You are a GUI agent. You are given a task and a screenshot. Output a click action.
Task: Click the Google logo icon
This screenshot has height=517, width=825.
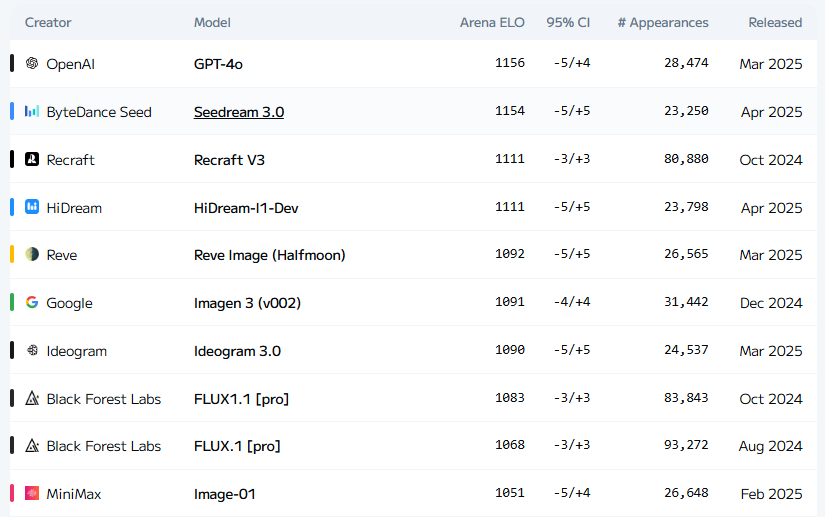[x=32, y=302]
